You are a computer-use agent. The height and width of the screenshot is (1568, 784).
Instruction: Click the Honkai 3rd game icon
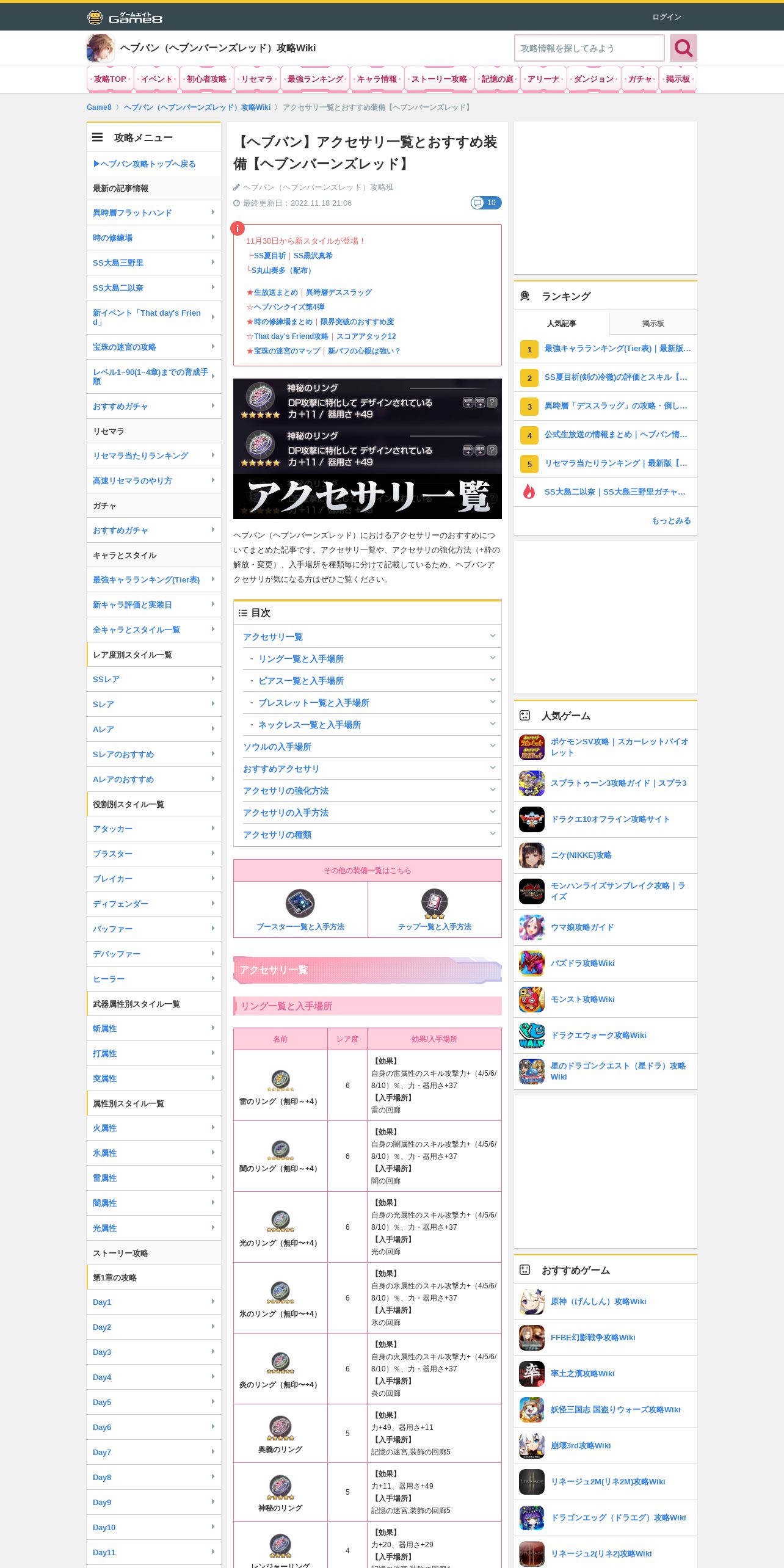coord(531,1446)
